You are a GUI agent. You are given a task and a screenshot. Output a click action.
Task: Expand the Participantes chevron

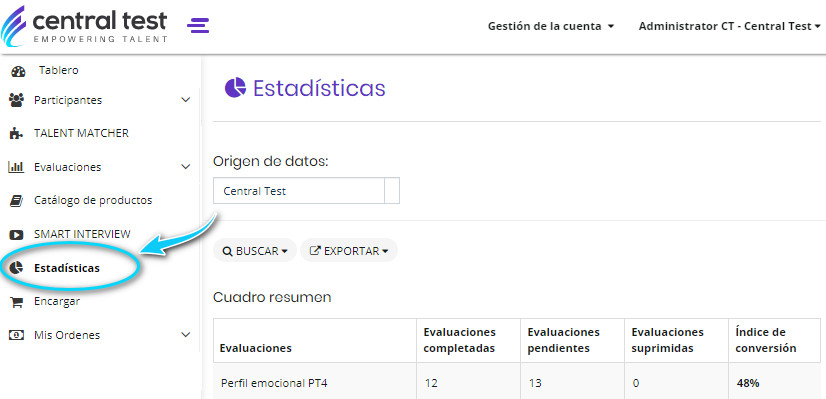coord(186,100)
